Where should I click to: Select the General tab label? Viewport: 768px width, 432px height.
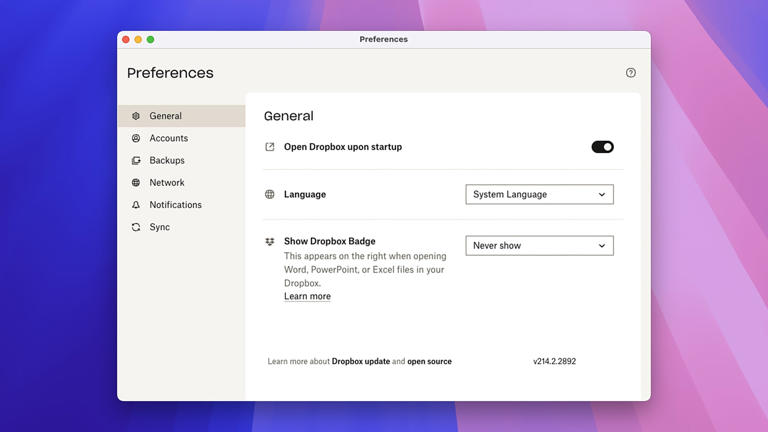(x=166, y=116)
